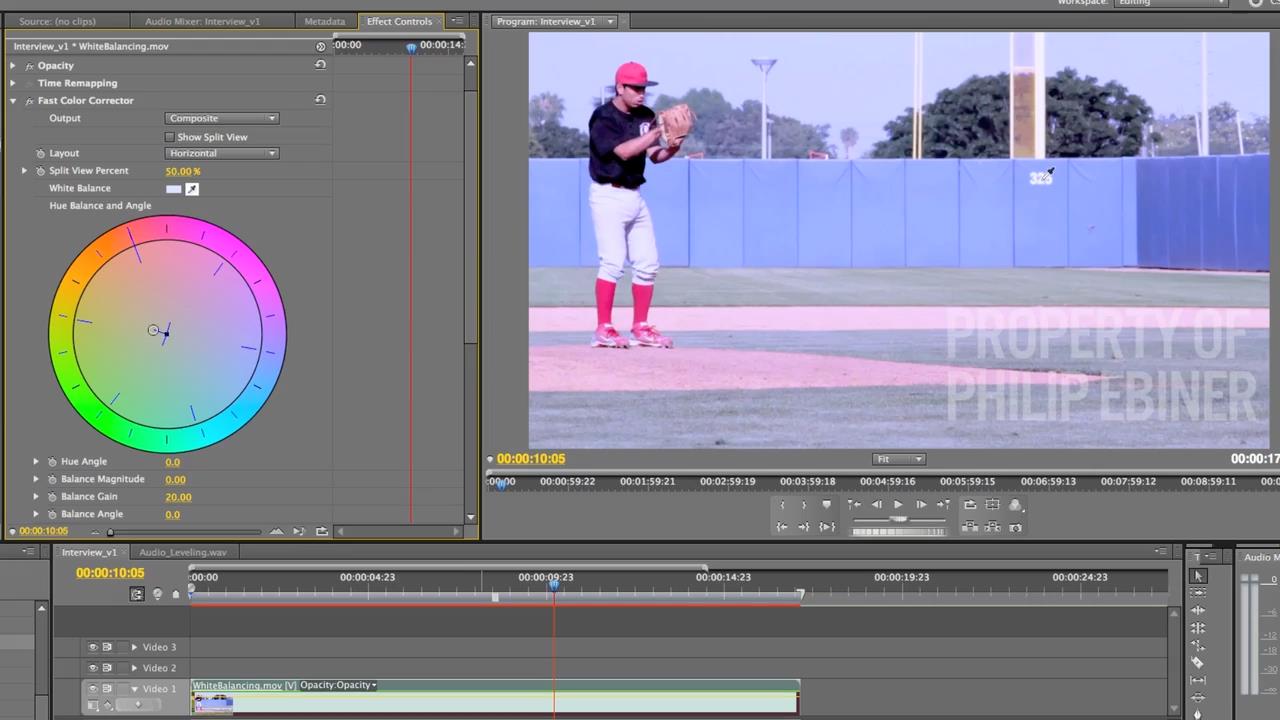Toggle the Snap icon in the timeline
The width and height of the screenshot is (1280, 720).
(137, 594)
